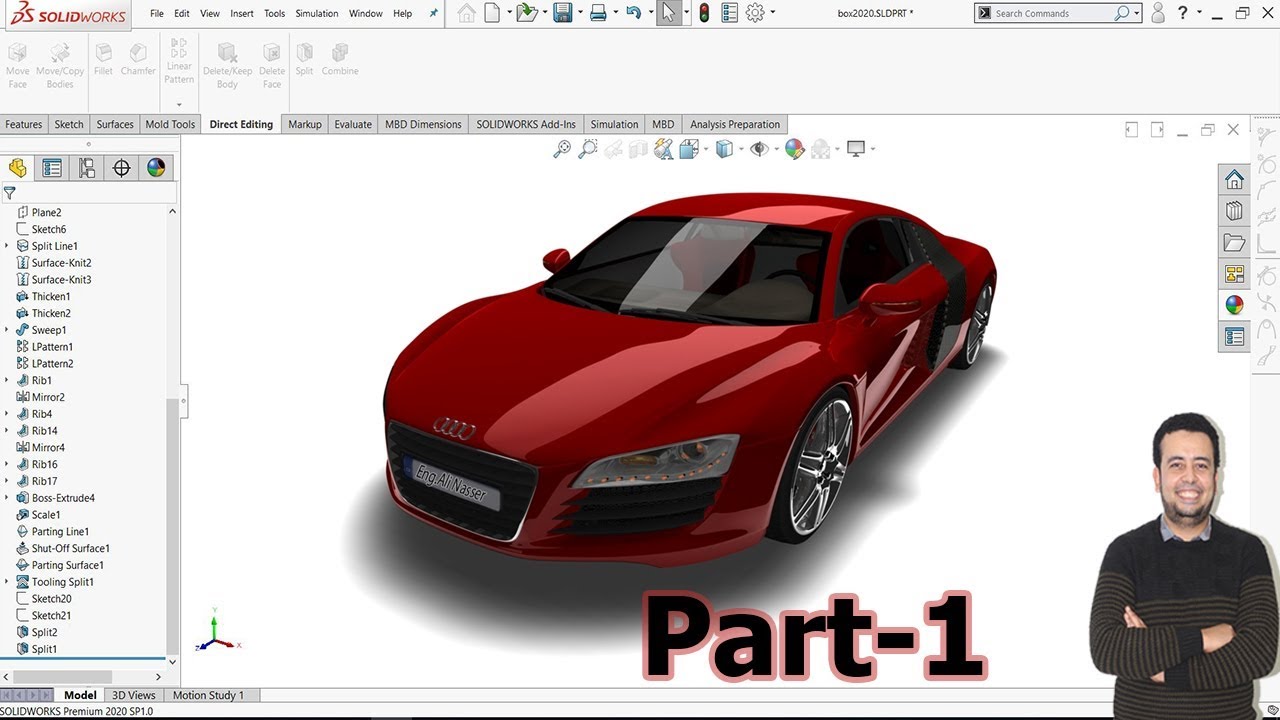Click the Search Commands input field
1280x720 pixels.
(x=1052, y=13)
